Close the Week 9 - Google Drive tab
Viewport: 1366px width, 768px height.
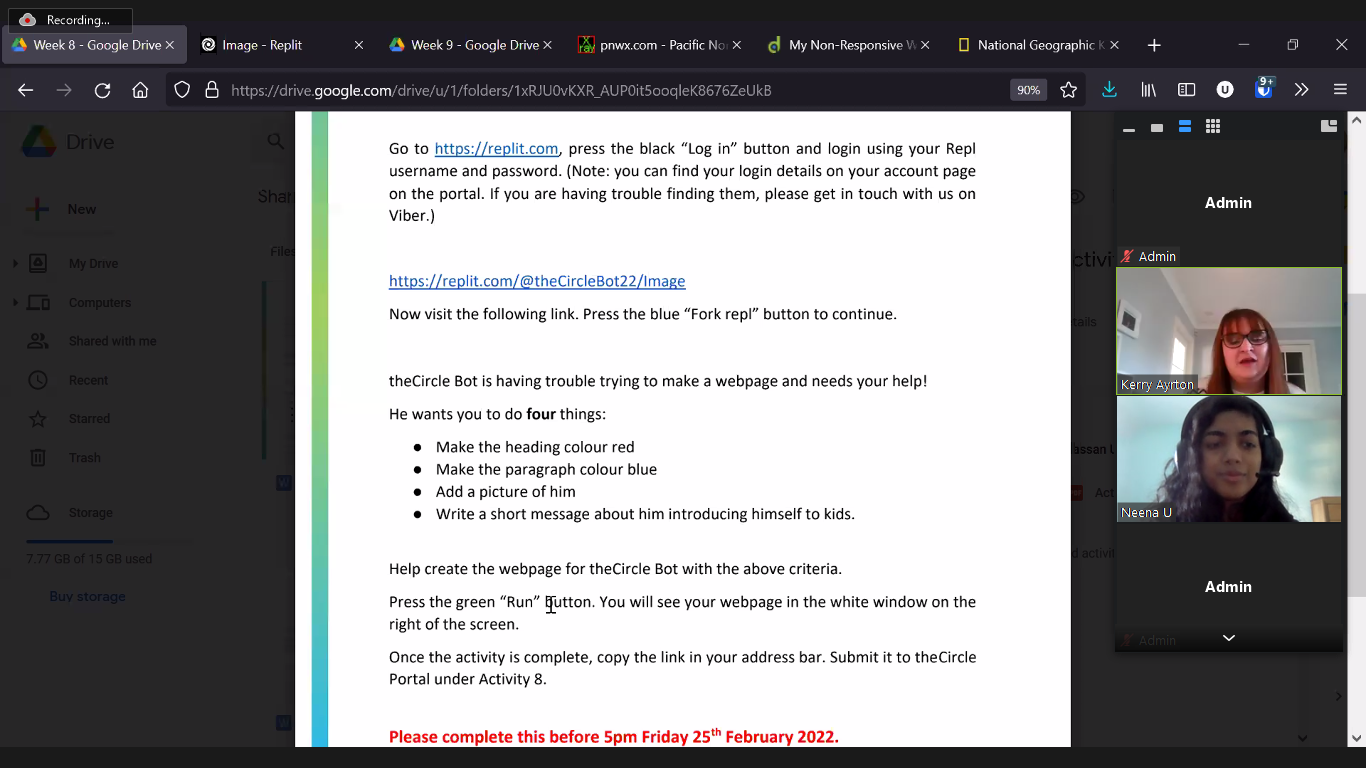click(547, 45)
